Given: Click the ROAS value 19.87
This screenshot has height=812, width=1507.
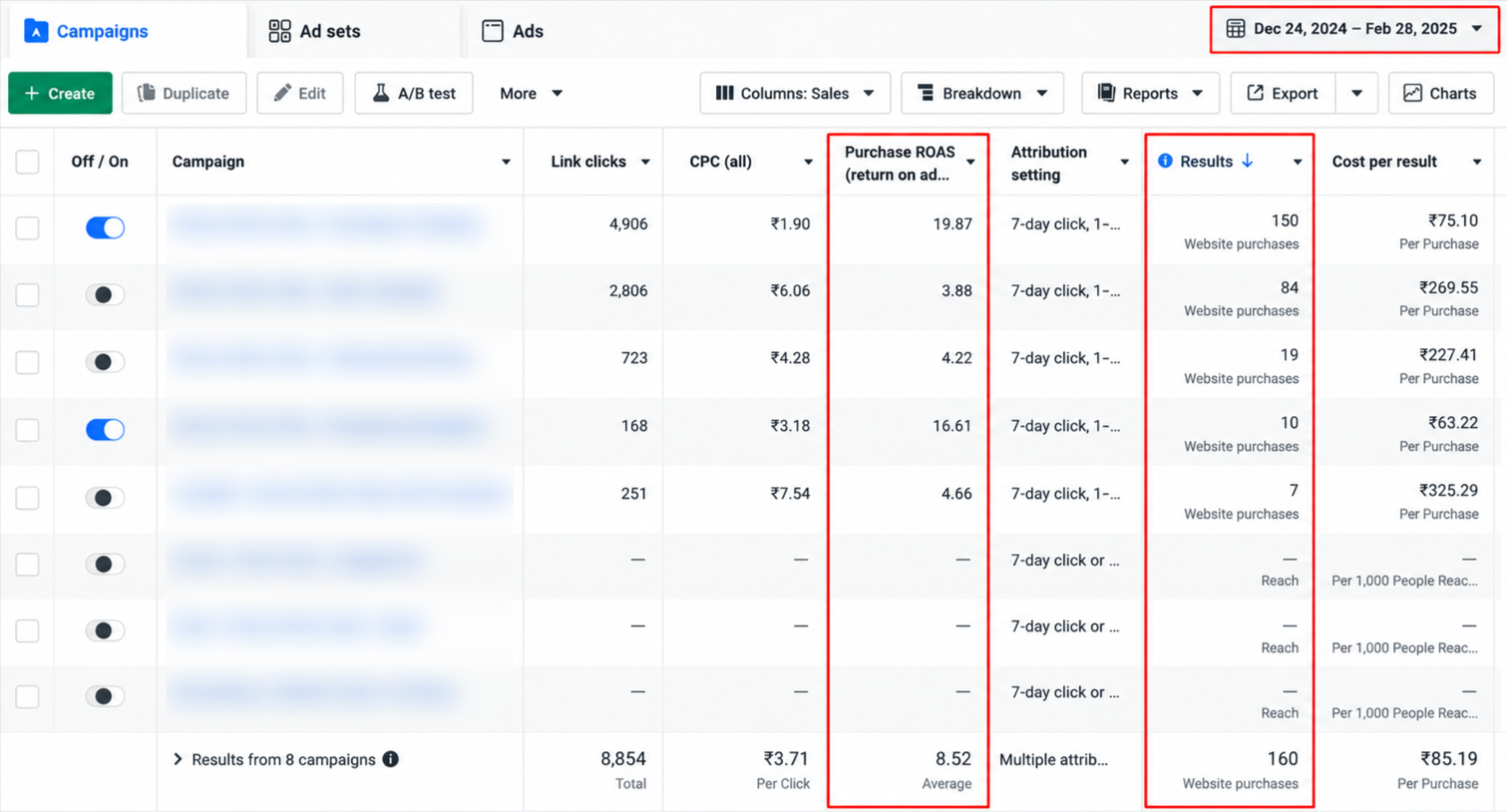Looking at the screenshot, I should (952, 224).
